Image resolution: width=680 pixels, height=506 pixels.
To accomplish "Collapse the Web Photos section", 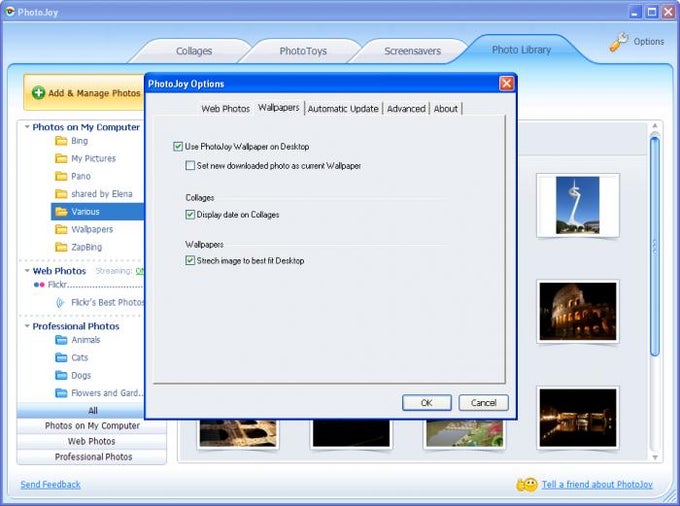I will [27, 271].
